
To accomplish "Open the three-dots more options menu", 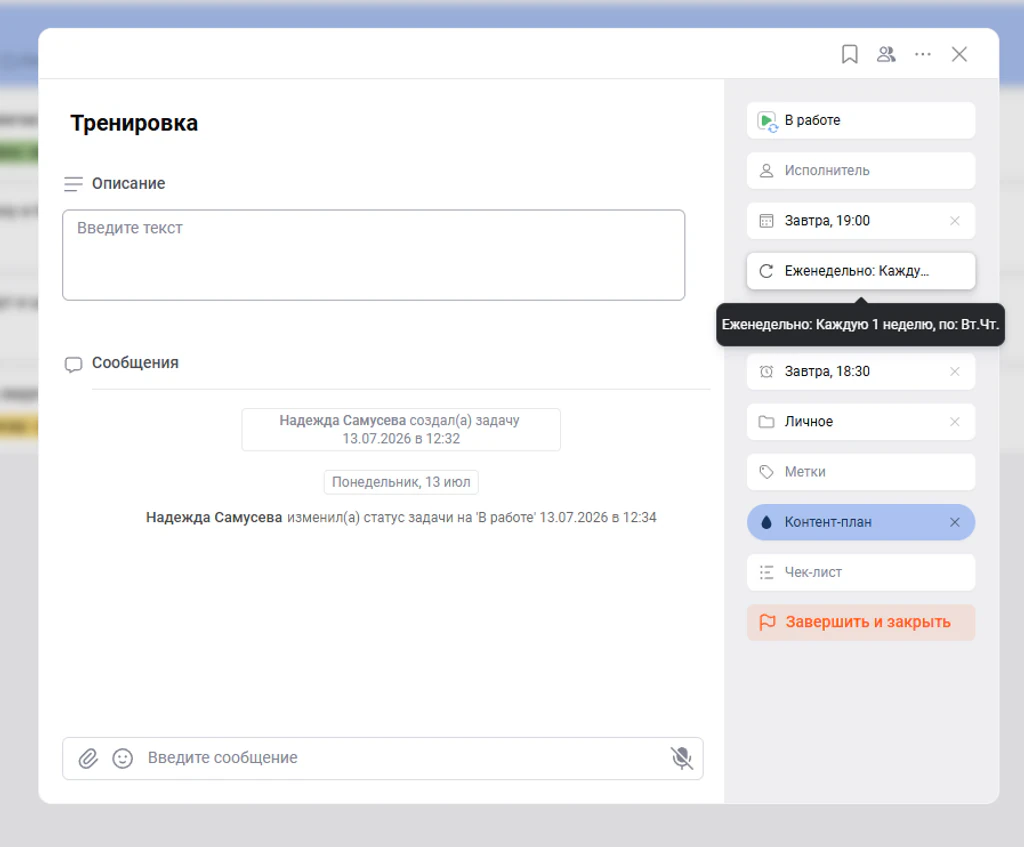I will [x=922, y=54].
